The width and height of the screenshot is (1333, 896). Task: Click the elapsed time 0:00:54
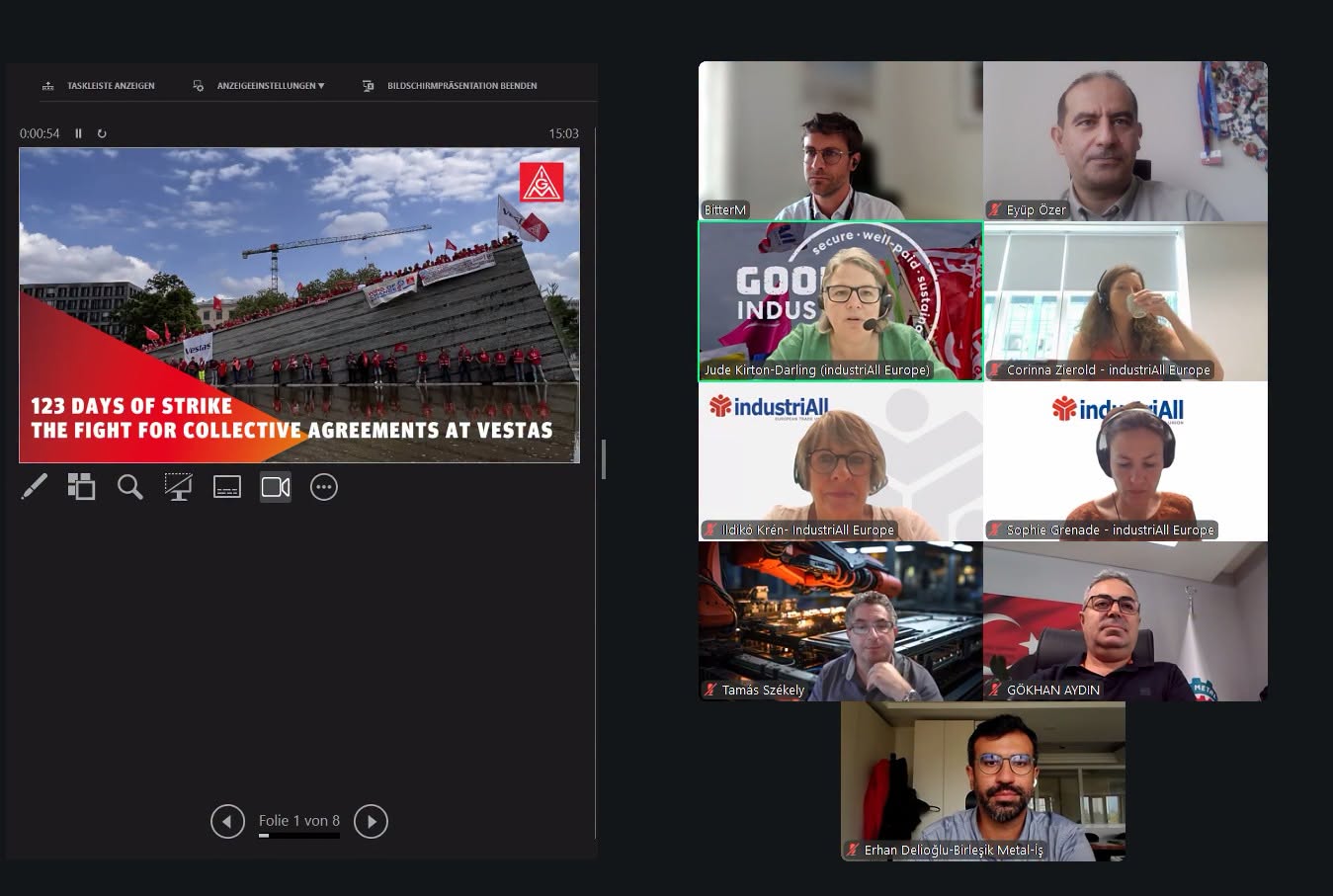click(x=40, y=133)
